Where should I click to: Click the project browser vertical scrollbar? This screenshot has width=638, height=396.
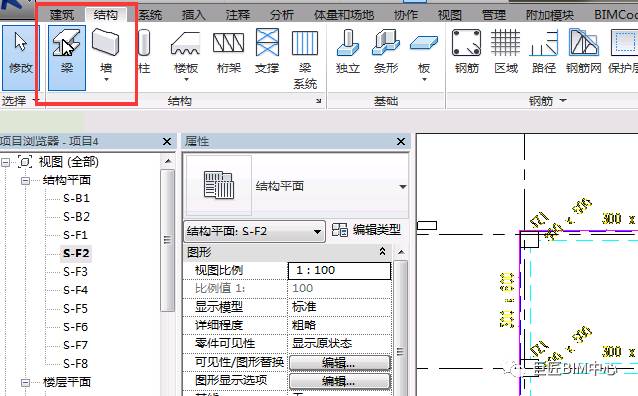(167, 240)
